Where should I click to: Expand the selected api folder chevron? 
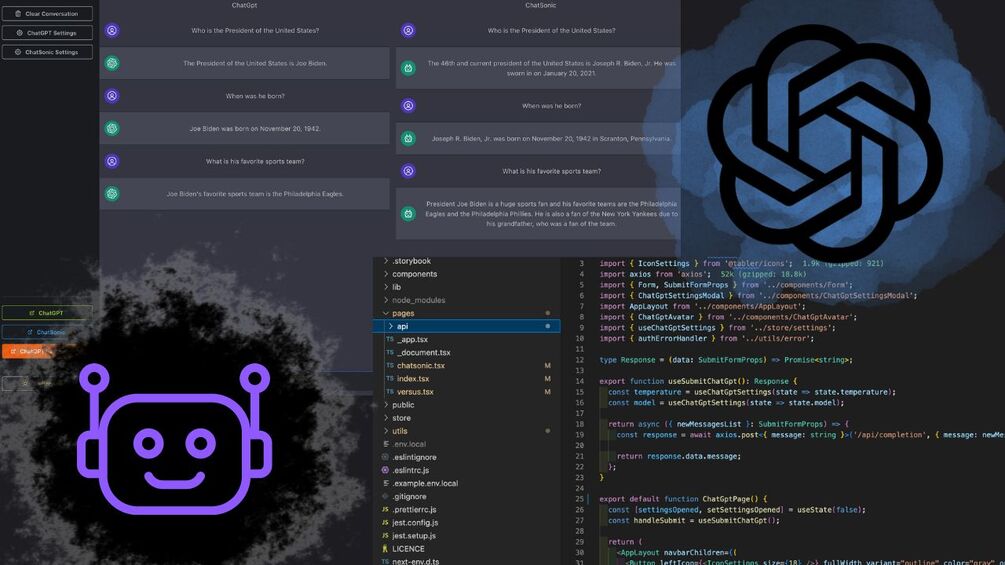pos(391,326)
